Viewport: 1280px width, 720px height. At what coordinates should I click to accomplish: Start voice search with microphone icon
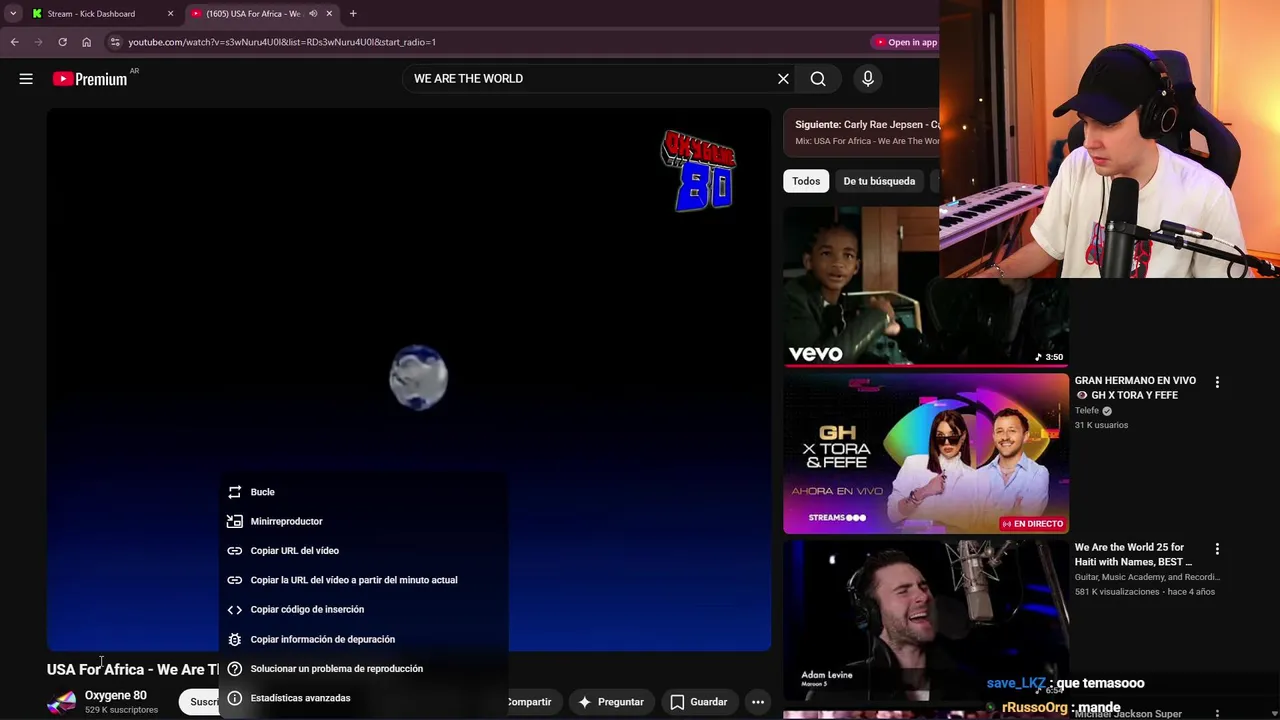[x=868, y=79]
